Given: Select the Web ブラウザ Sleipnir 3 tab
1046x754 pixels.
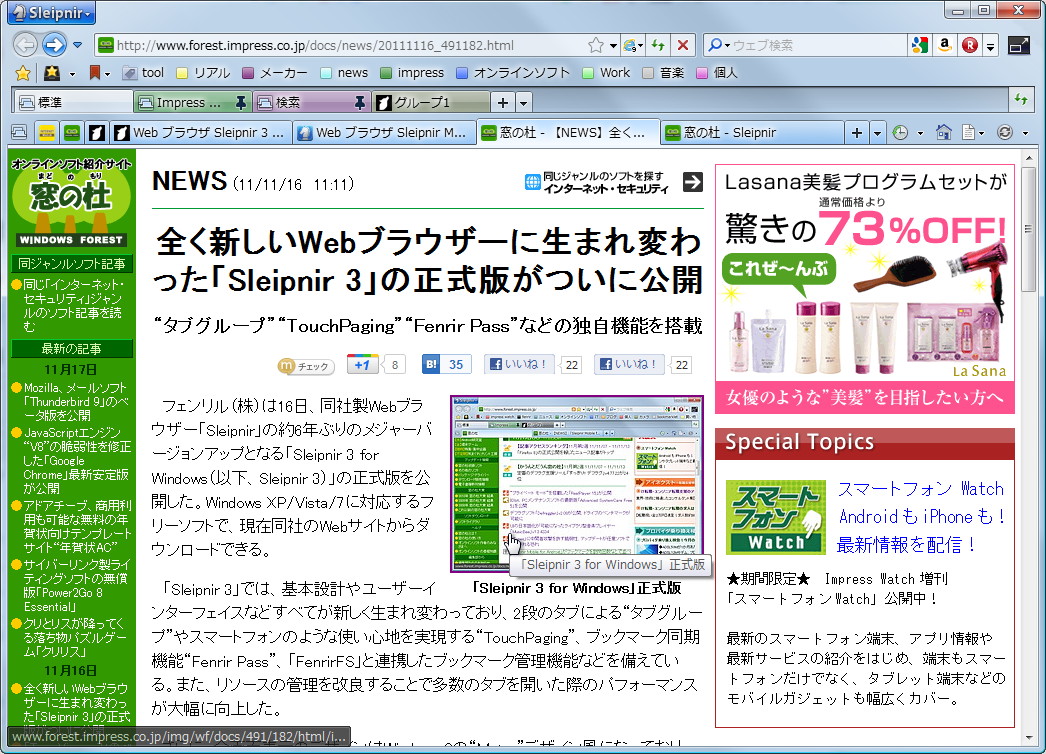Looking at the screenshot, I should 200,132.
